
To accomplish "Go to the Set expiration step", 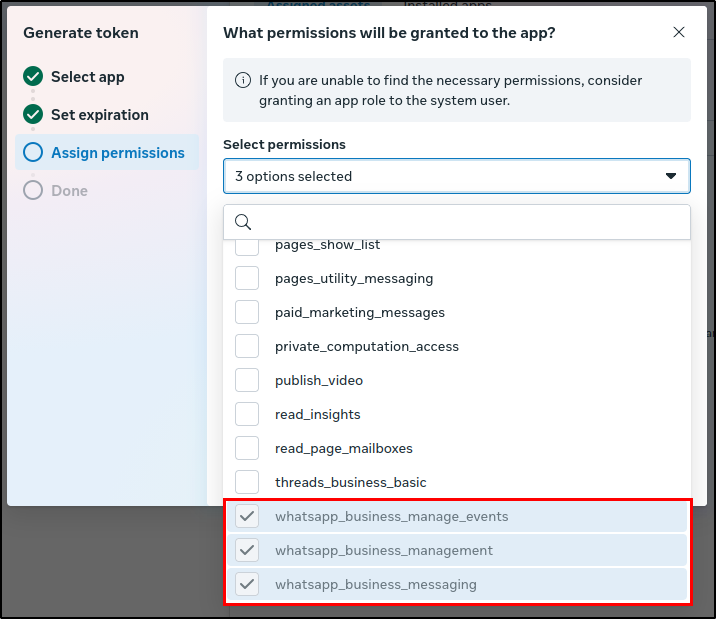I will 99,115.
